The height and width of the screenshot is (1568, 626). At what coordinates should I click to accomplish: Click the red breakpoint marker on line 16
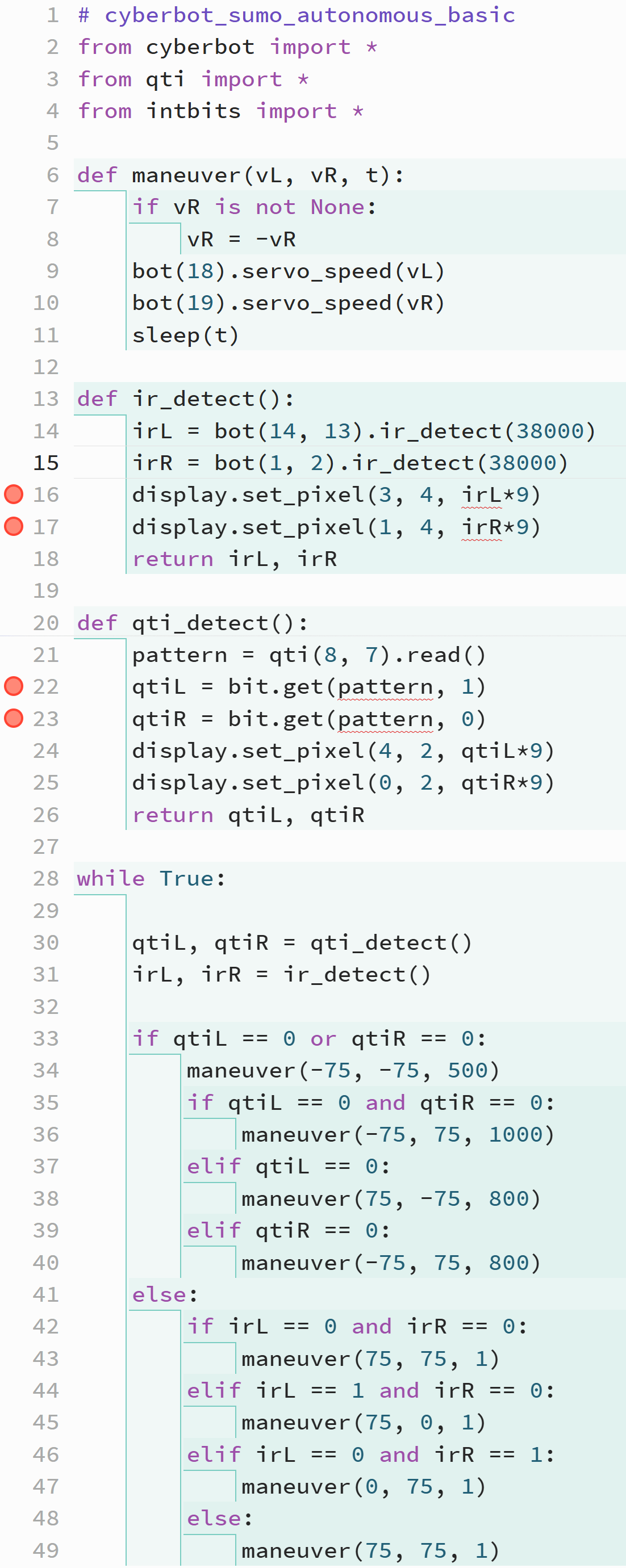point(14,494)
